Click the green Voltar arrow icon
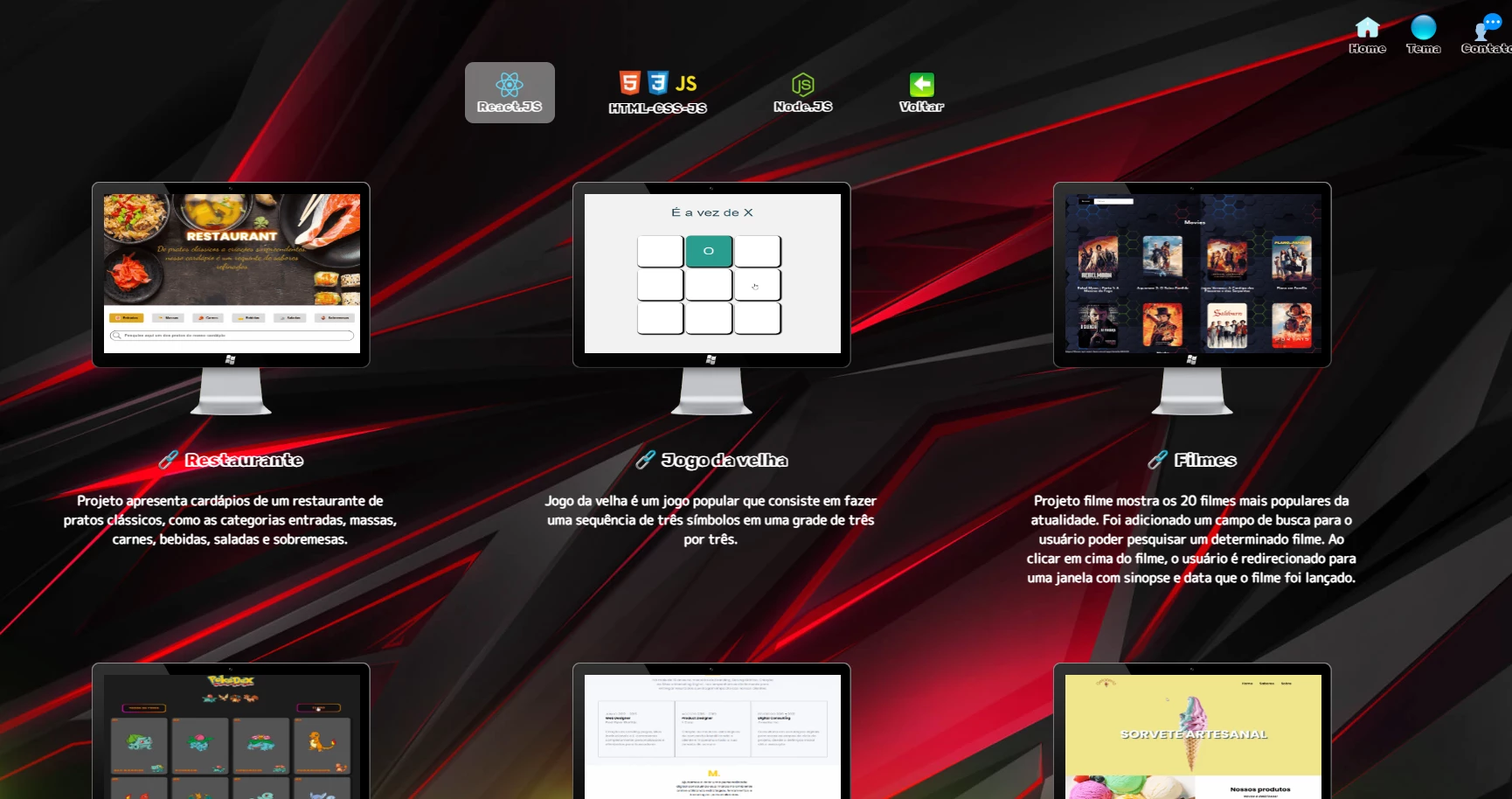1512x799 pixels. click(921, 85)
